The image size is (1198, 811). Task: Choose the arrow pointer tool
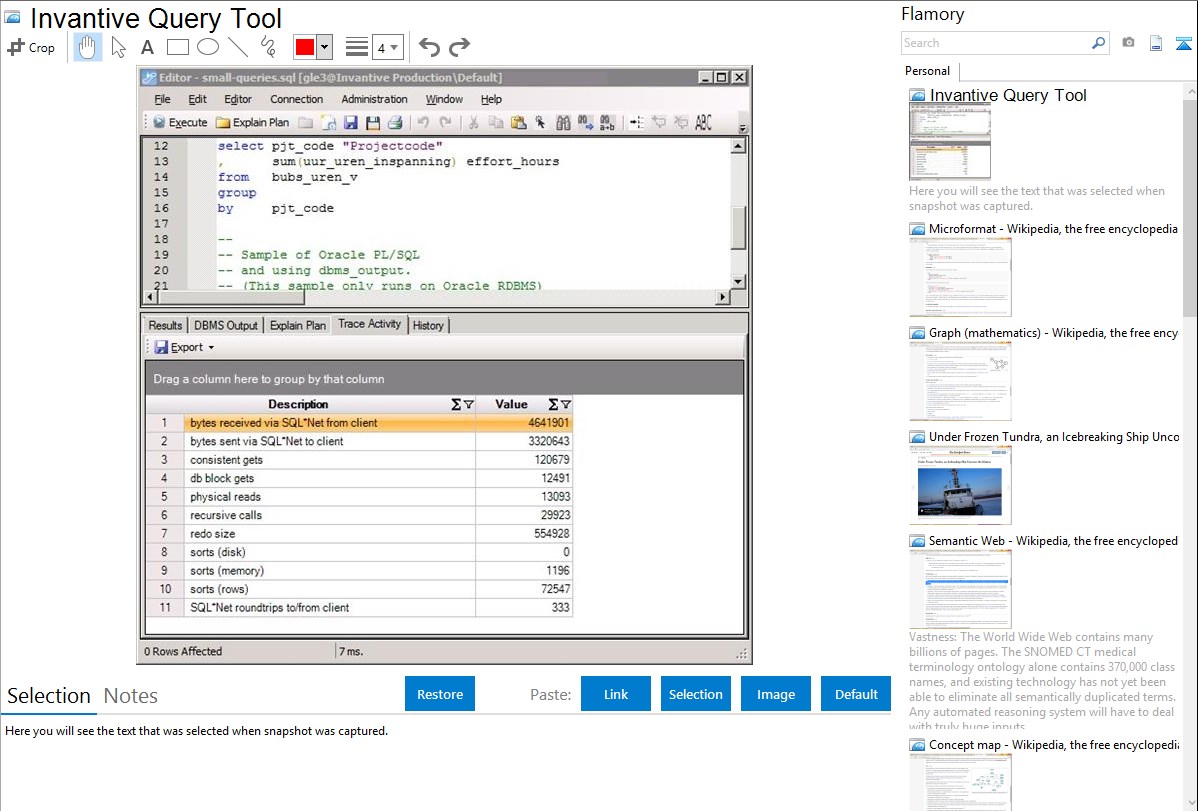[x=118, y=47]
